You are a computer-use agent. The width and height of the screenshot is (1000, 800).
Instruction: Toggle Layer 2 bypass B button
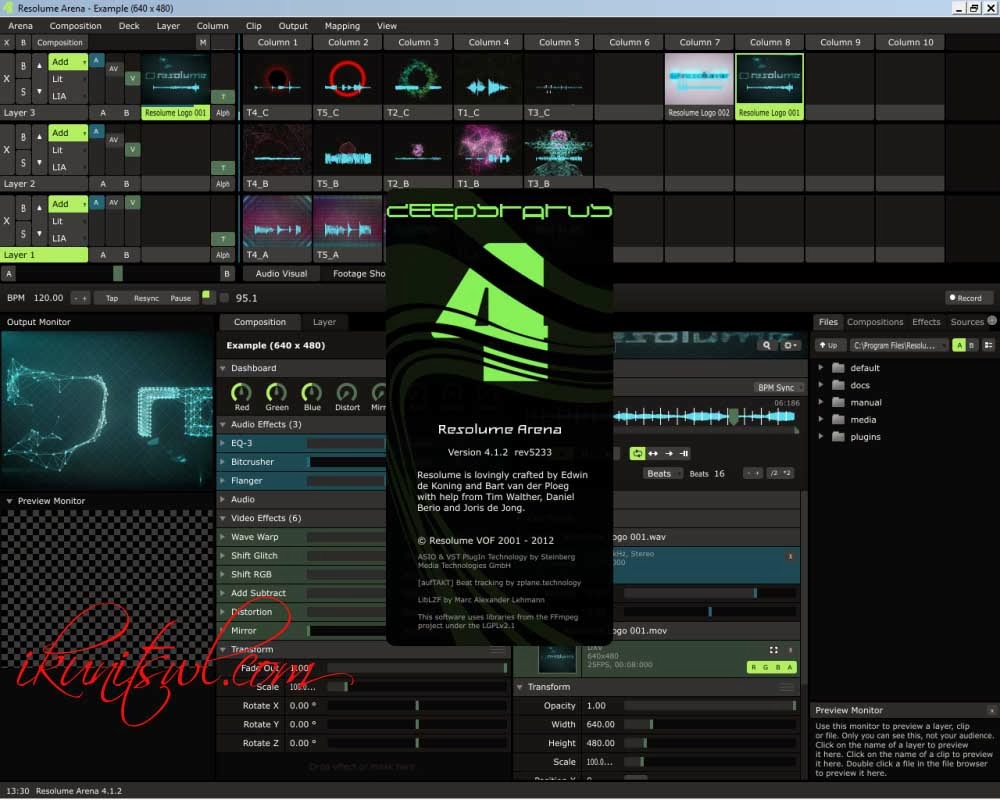click(x=23, y=137)
